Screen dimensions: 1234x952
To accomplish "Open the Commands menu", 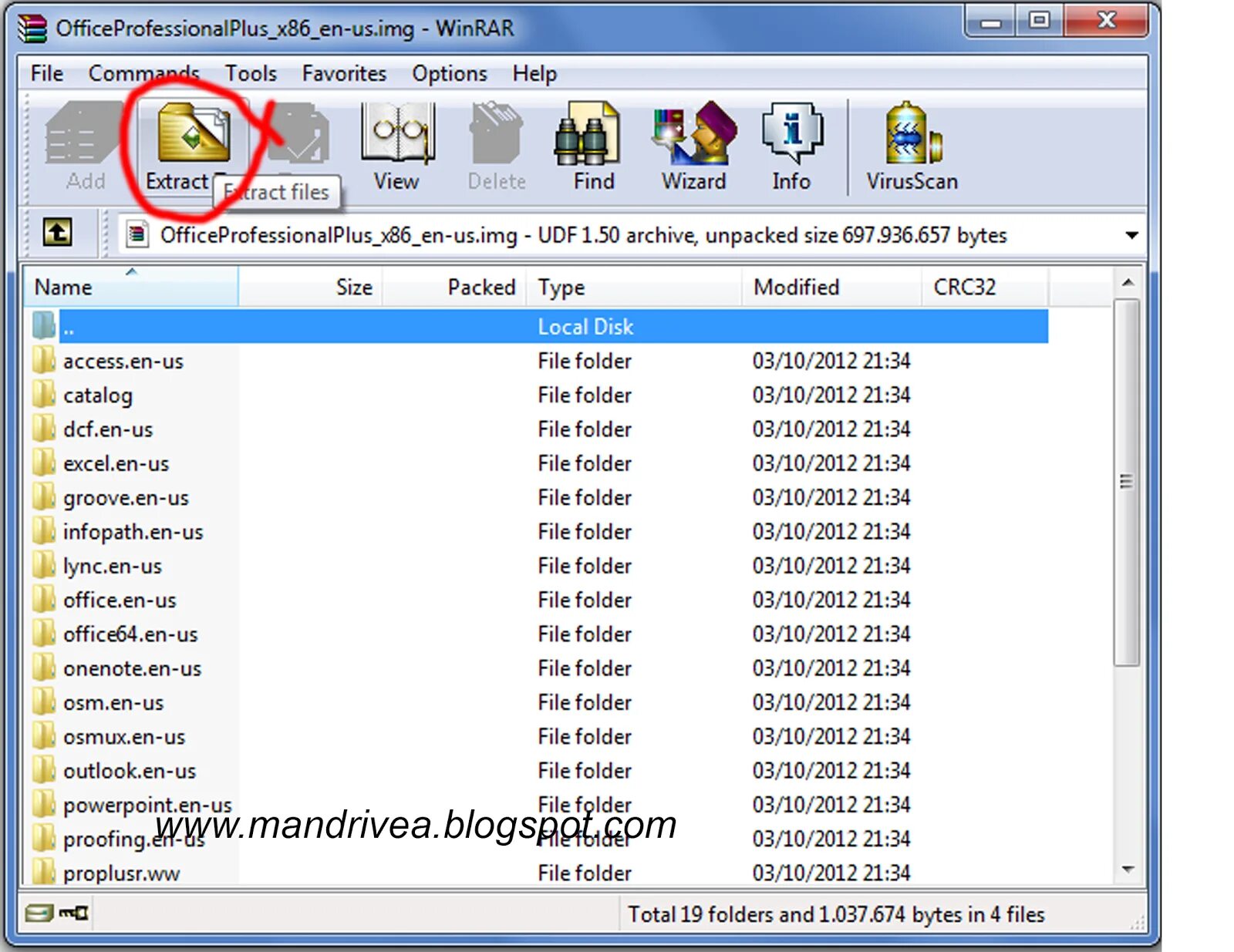I will [144, 73].
